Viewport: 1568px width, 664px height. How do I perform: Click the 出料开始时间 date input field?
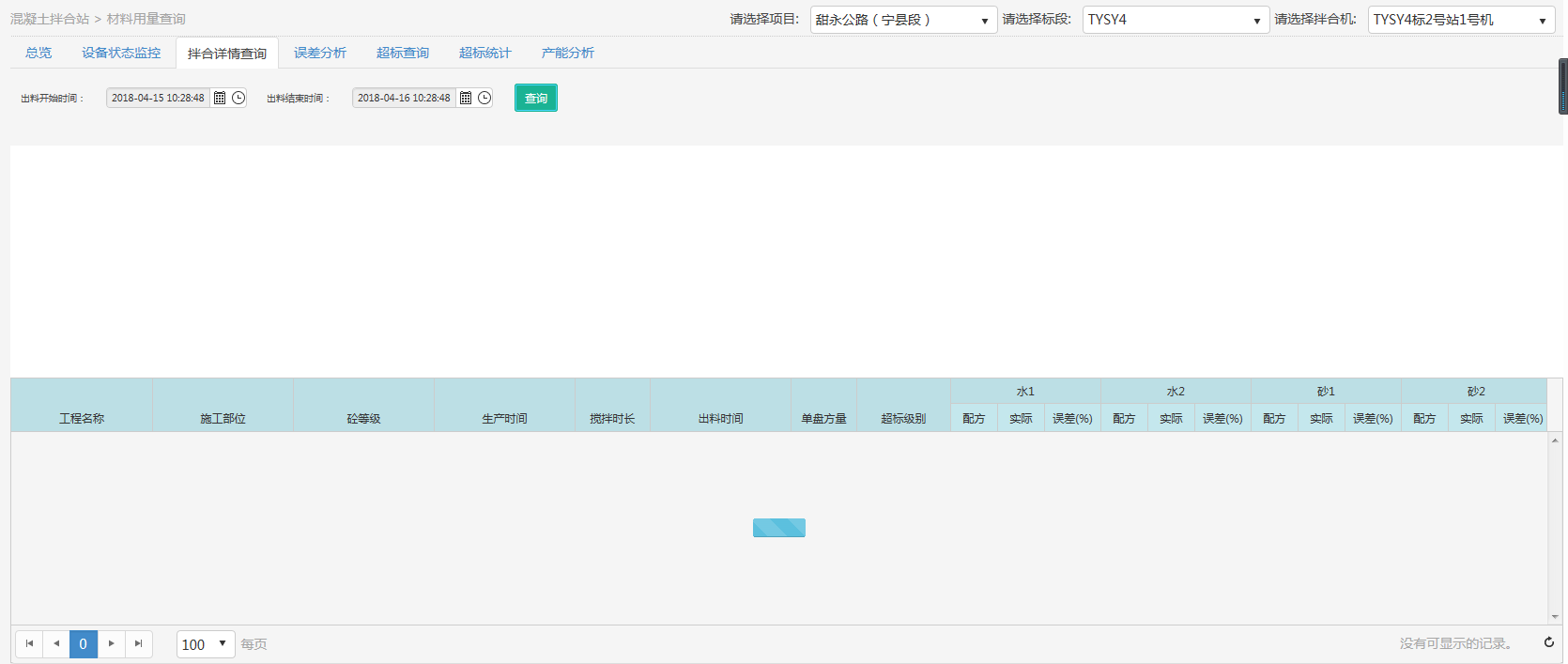click(x=158, y=98)
